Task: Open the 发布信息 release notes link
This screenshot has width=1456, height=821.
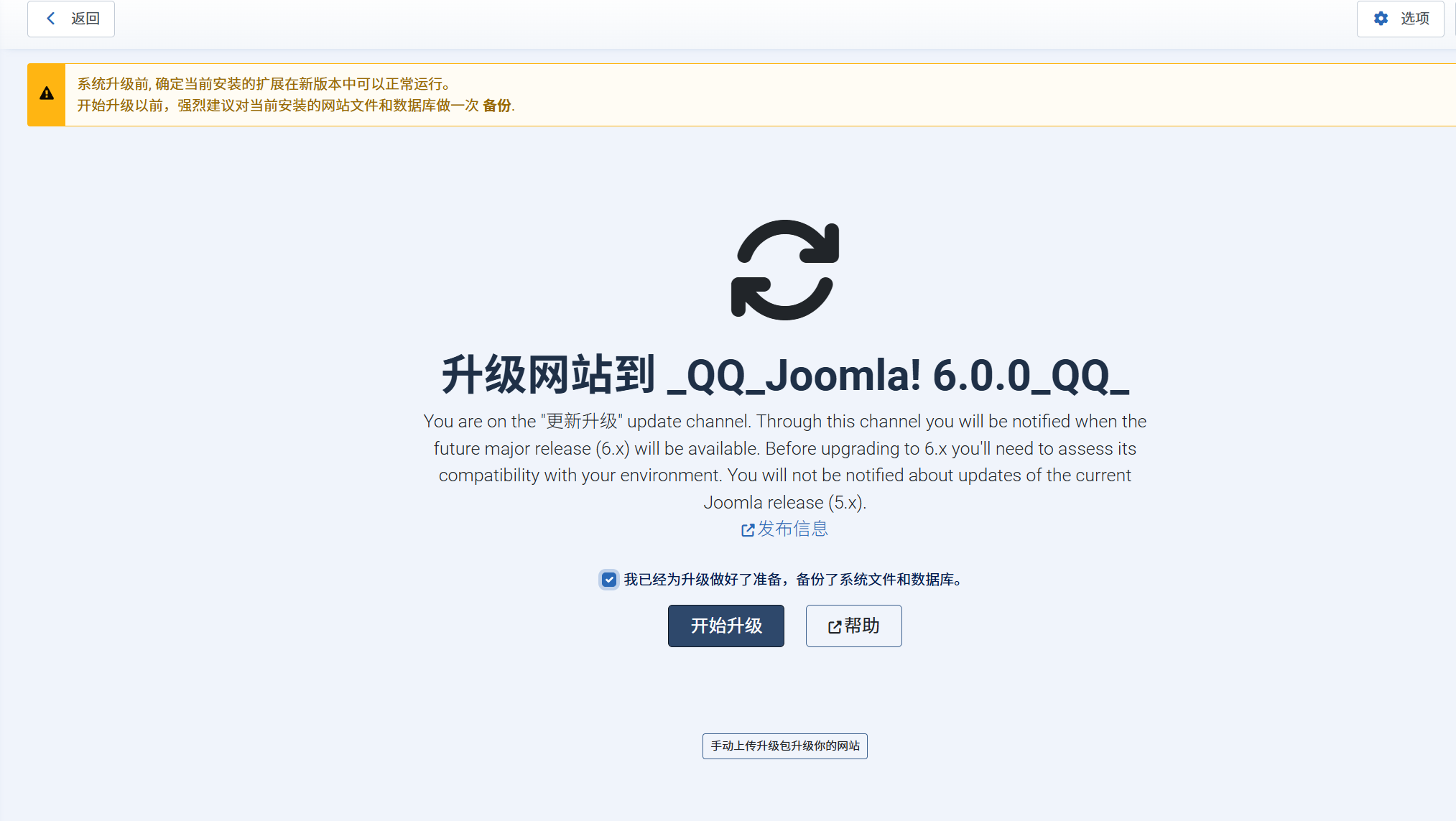Action: (792, 529)
